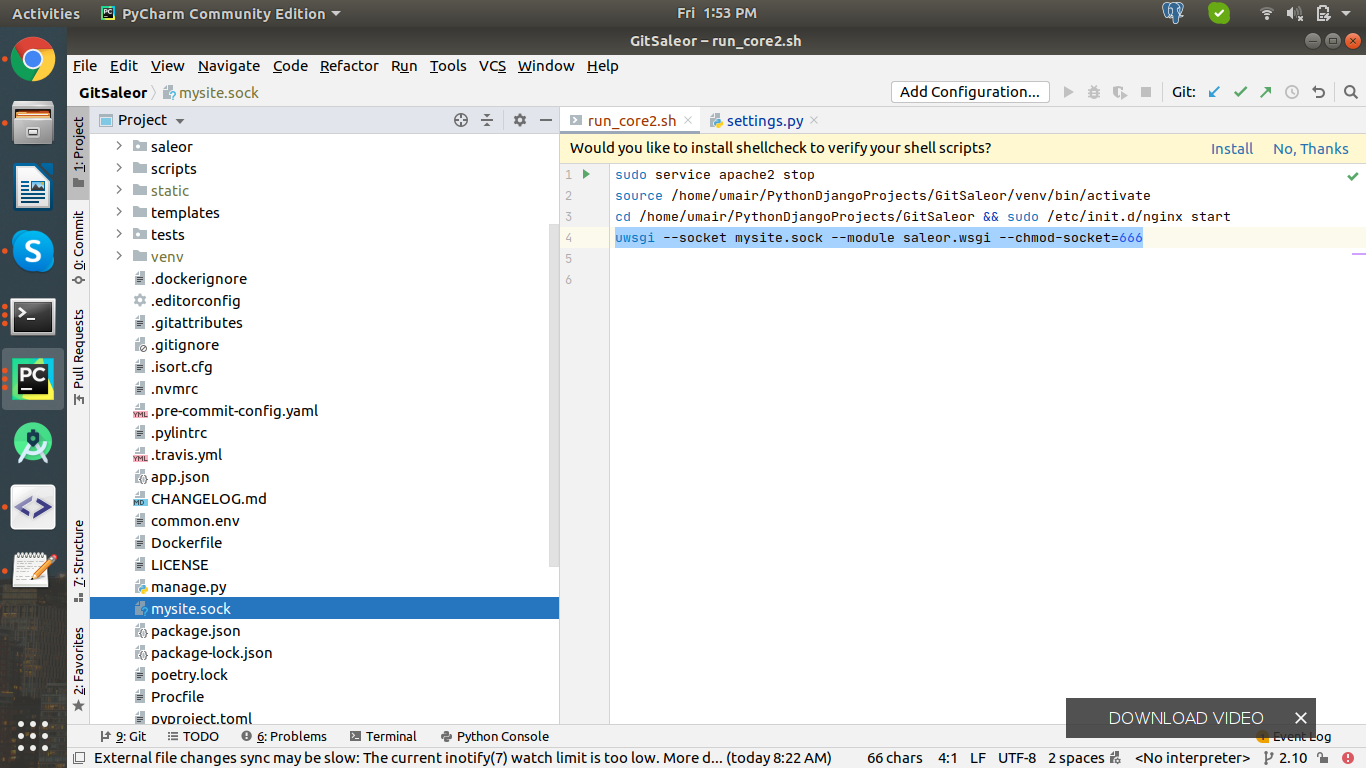Viewport: 1366px width, 768px height.
Task: Update project with the blue Git arrow icon
Action: pyautogui.click(x=1213, y=91)
